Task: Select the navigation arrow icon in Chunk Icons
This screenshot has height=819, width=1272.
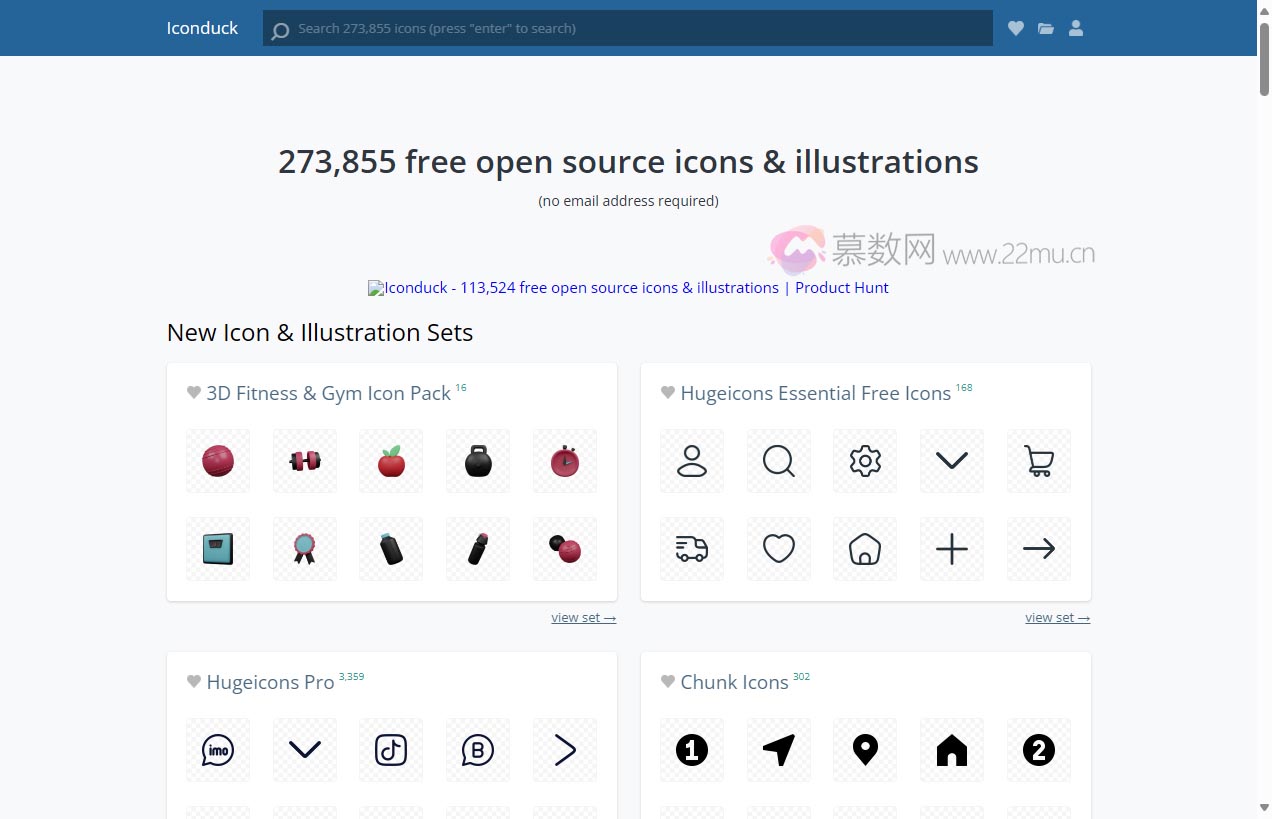Action: [778, 750]
